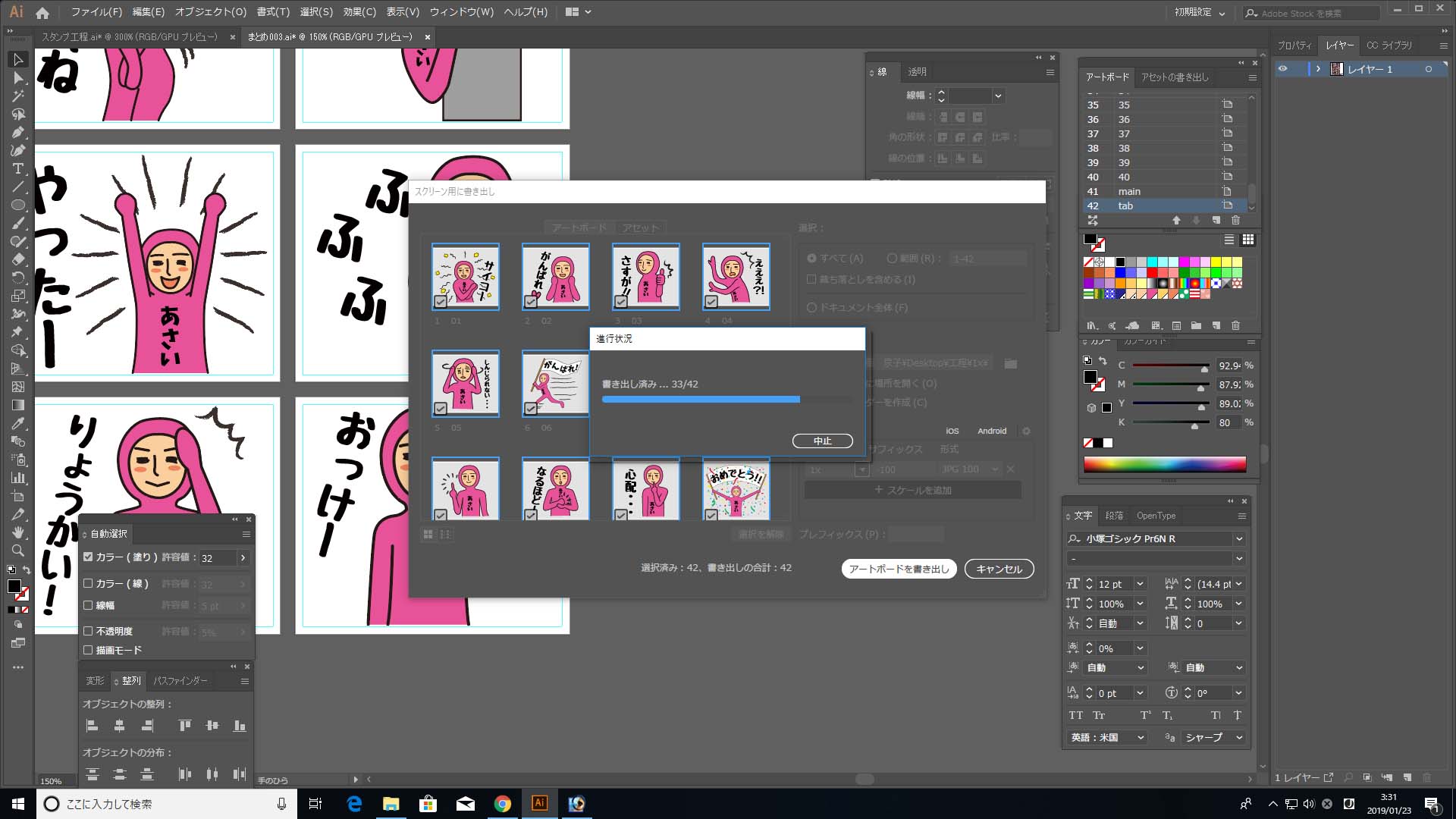Open 小塚ゴシック Pr6N R font dropdown
This screenshot has width=1456, height=819.
[1239, 538]
